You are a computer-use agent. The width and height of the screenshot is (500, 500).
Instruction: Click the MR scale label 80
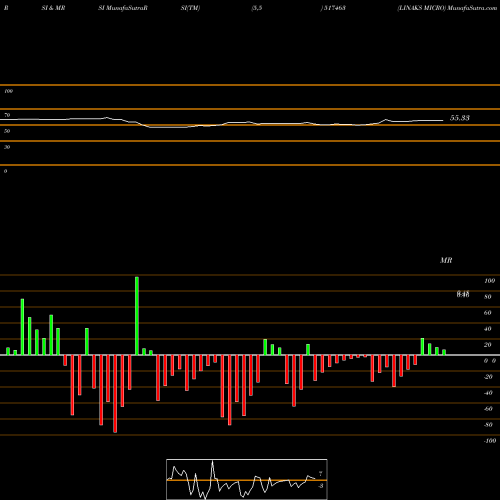488,297
